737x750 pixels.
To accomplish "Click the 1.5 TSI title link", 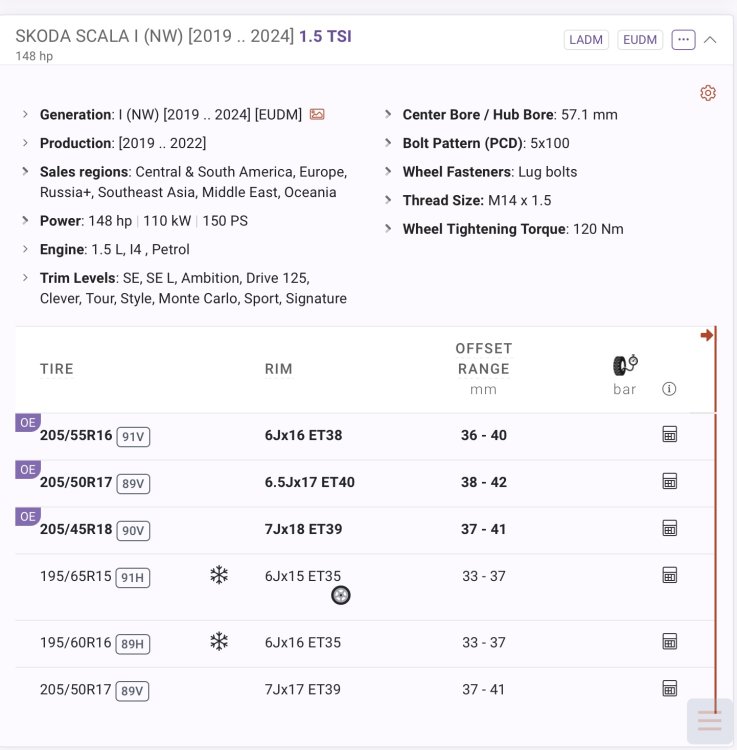I will pos(325,36).
